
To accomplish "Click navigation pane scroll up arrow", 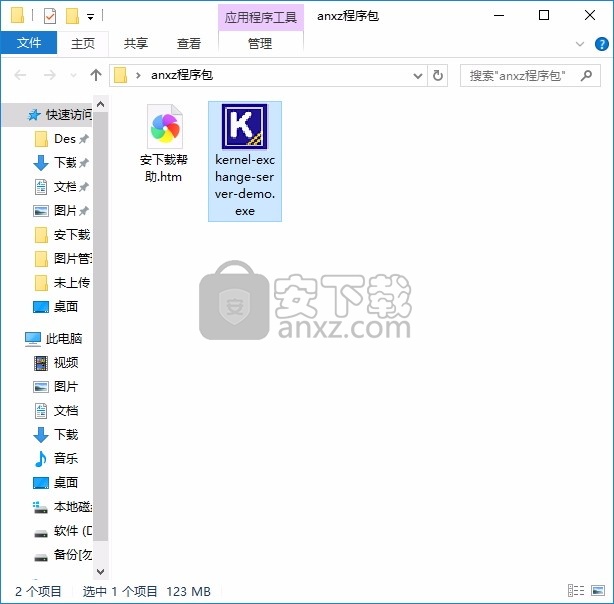I will pos(100,104).
